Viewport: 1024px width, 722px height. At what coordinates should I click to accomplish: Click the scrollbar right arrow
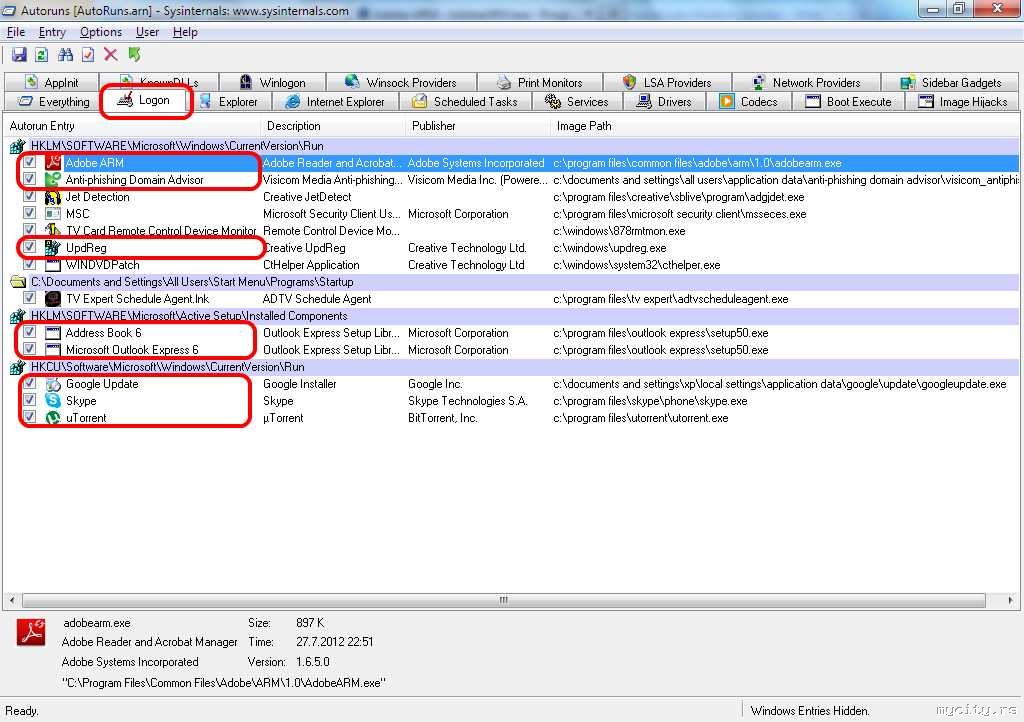tap(1010, 600)
